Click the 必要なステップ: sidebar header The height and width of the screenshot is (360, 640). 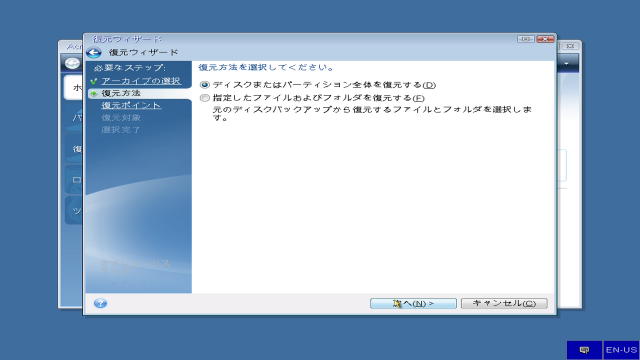tap(130, 68)
